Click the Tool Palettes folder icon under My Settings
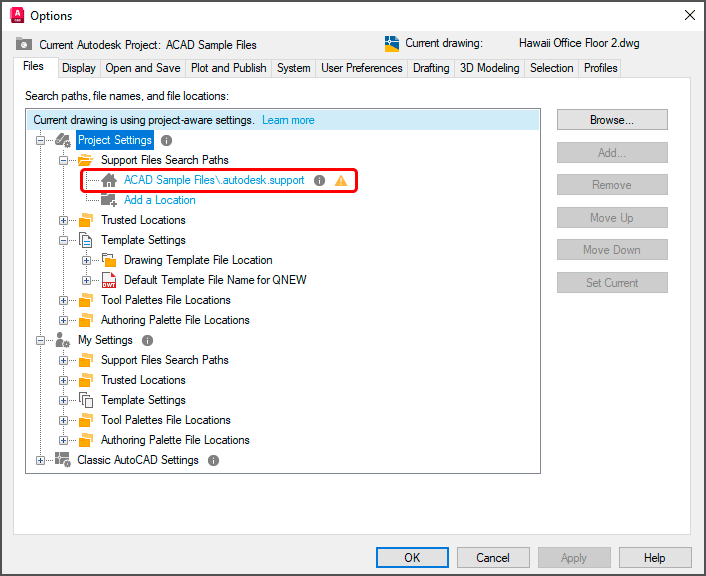Viewport: 706px width, 576px height. point(86,420)
